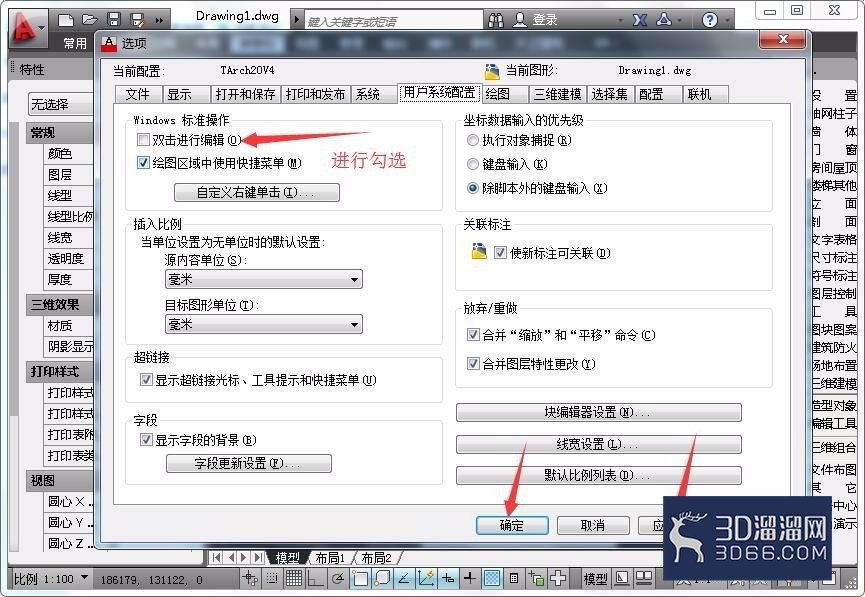Switch to 三维建模 tab

(558, 94)
